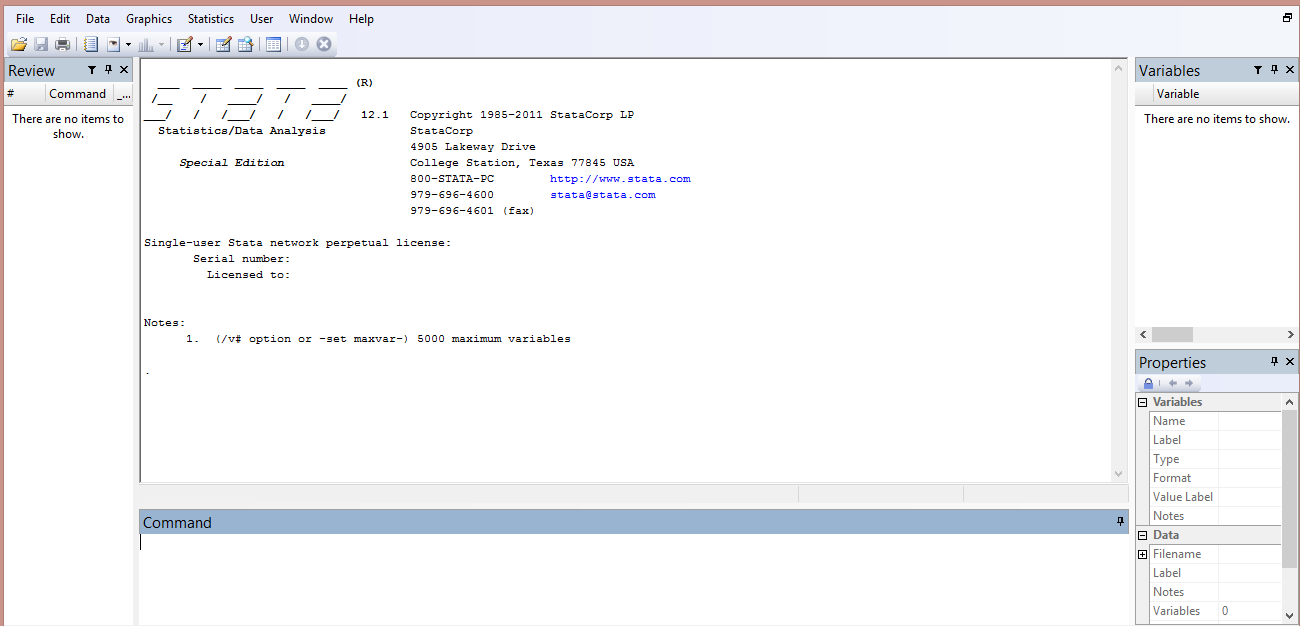
Task: Open the Variables Manager toolbar icon
Action: [x=273, y=44]
